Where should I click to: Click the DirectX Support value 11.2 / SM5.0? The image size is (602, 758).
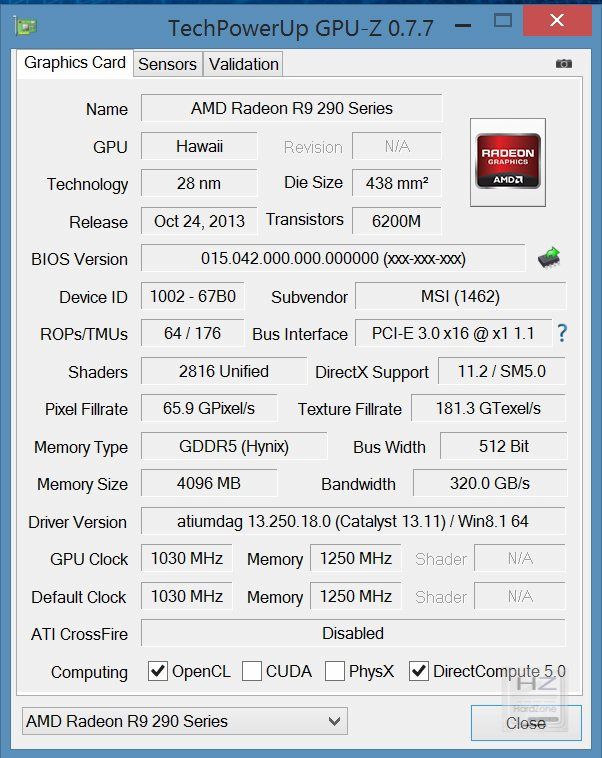tap(502, 371)
